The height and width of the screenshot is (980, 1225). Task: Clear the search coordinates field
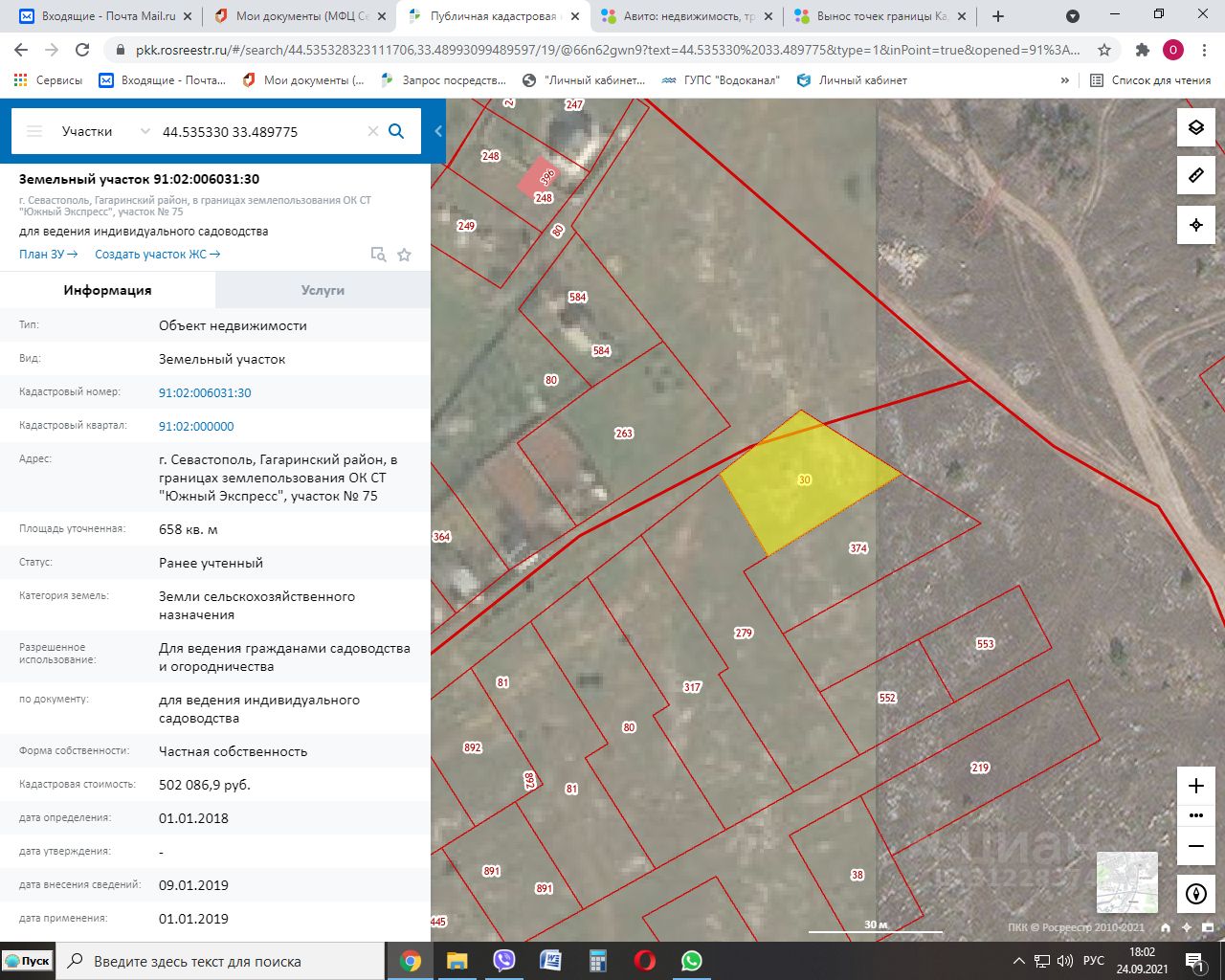(x=373, y=131)
